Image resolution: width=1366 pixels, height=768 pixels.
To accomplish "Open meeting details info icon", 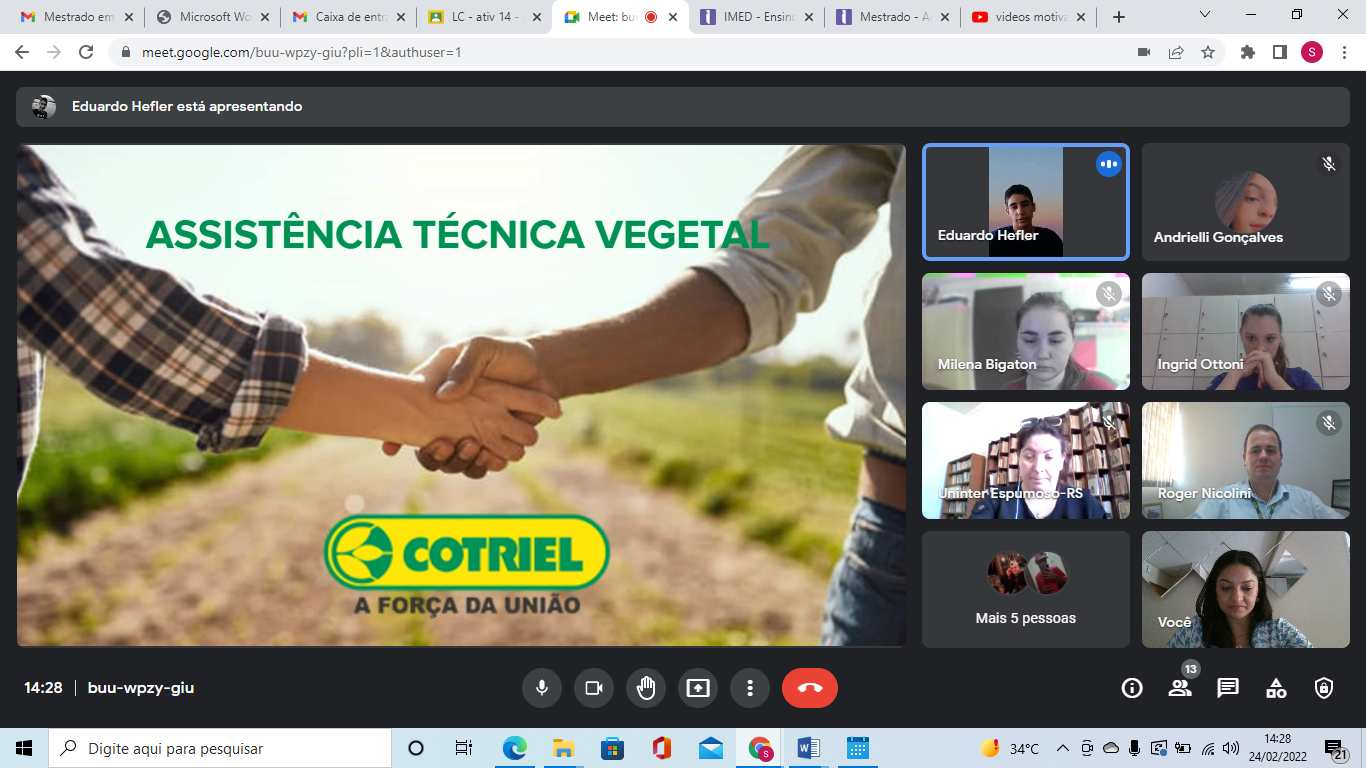I will (1132, 688).
